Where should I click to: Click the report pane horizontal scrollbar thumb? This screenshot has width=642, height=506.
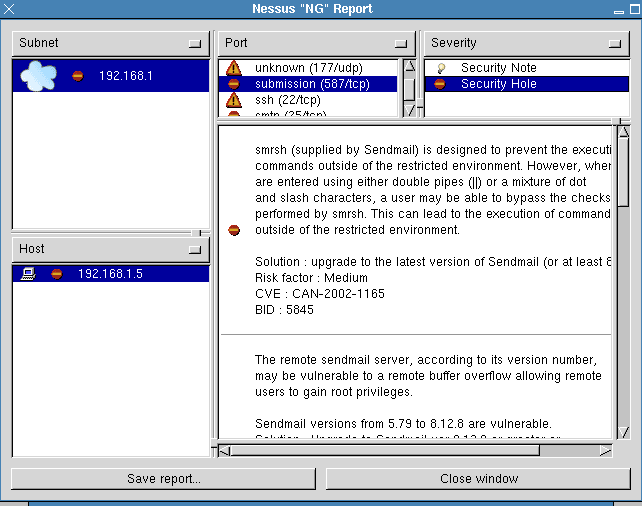tap(385, 451)
